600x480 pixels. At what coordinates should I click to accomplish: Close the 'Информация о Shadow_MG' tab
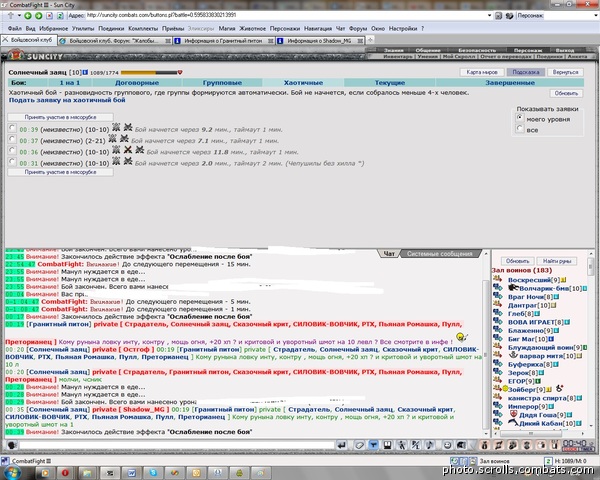(360, 41)
